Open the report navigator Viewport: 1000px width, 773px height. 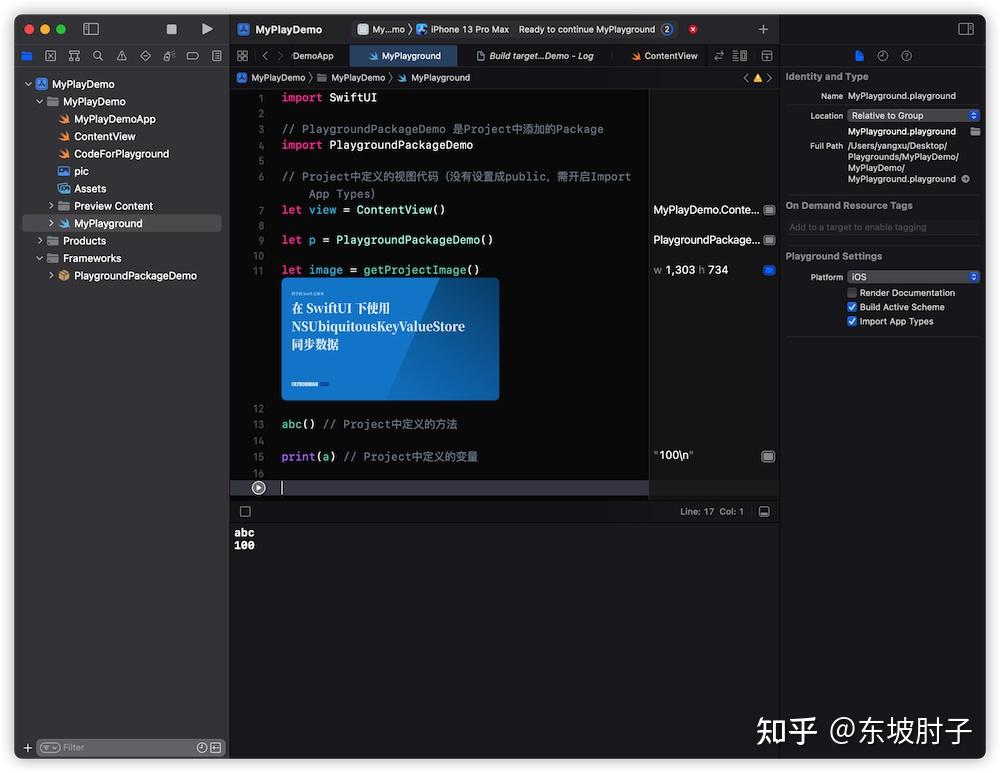point(216,56)
